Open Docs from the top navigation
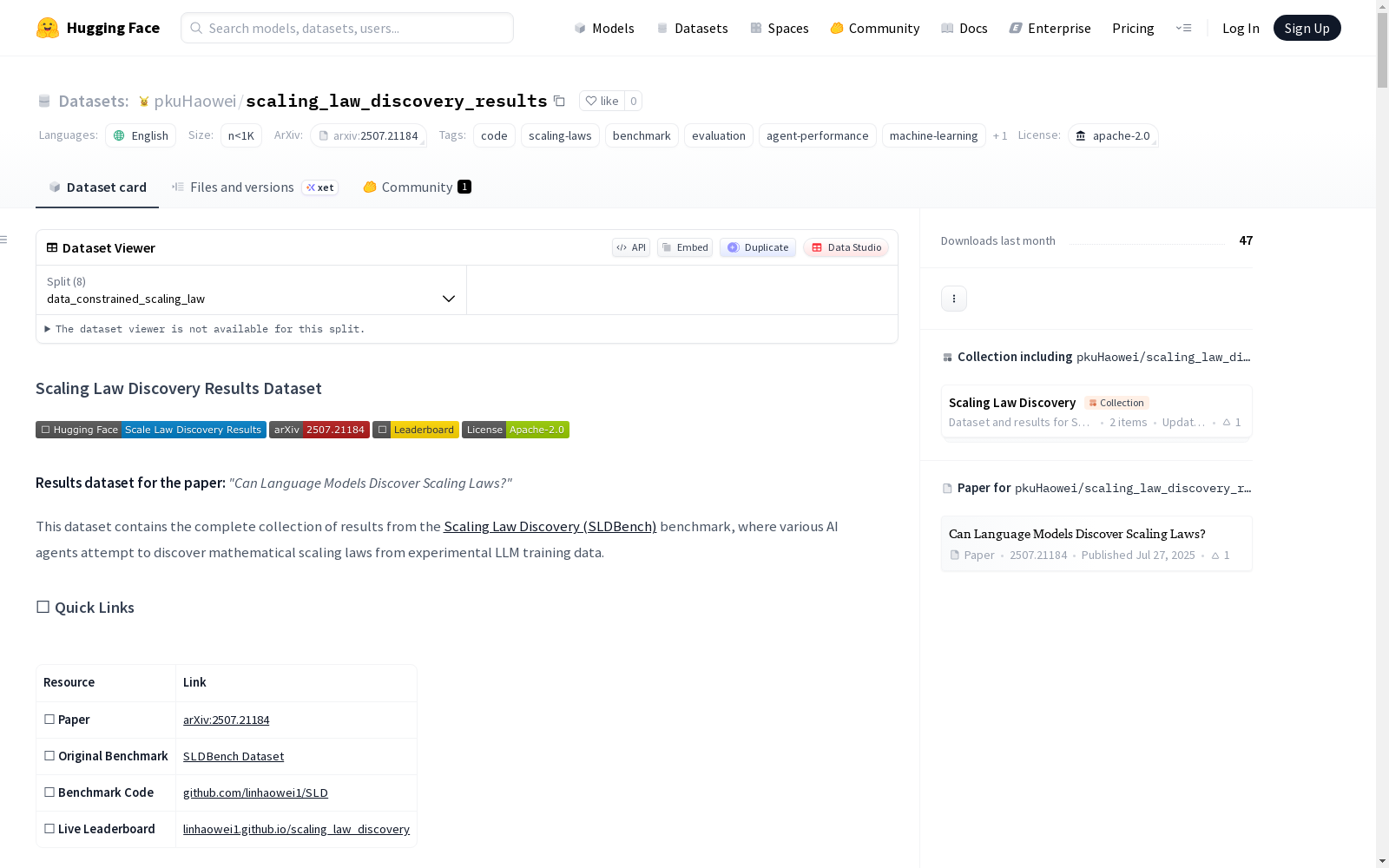The width and height of the screenshot is (1389, 868). pyautogui.click(x=964, y=28)
